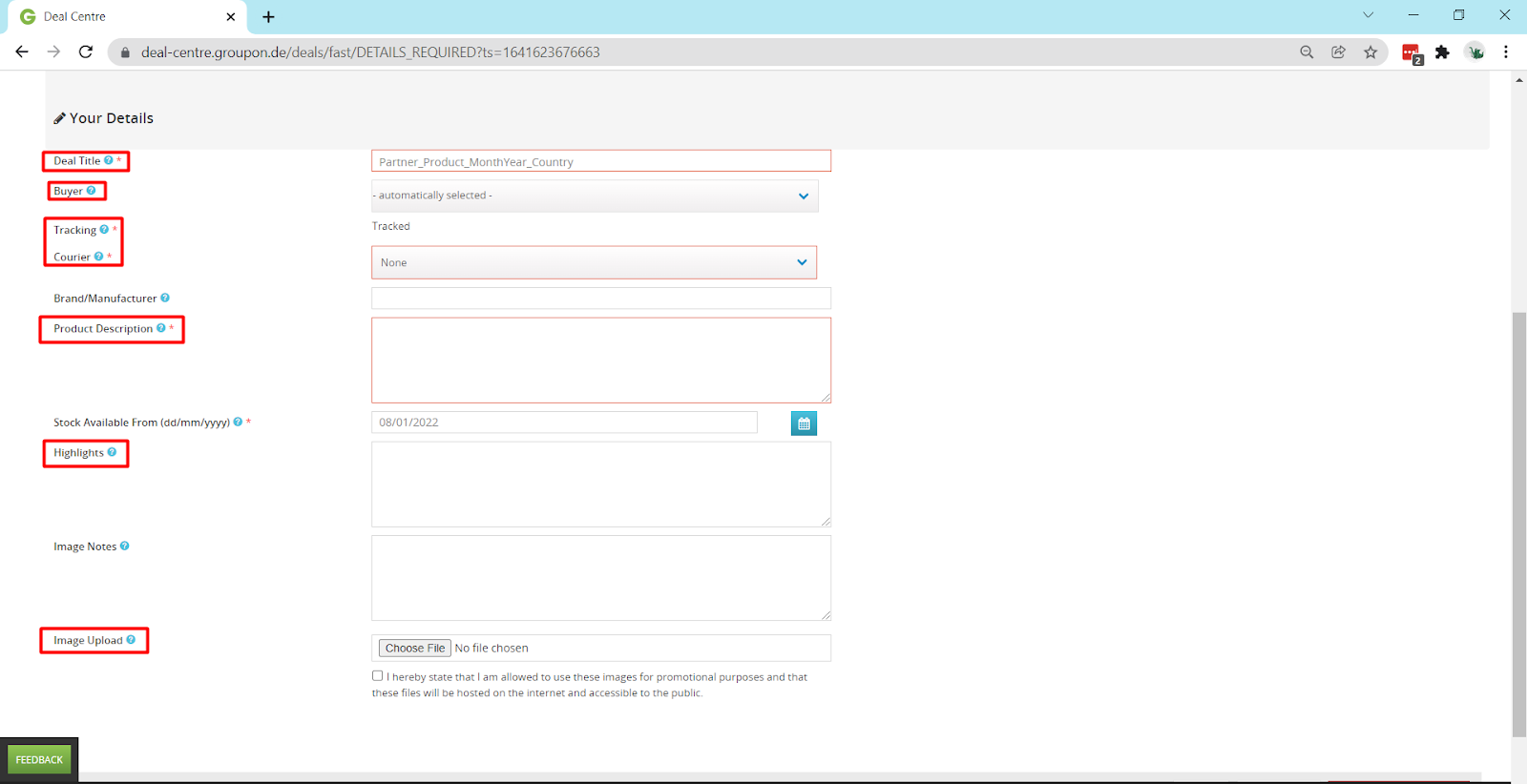Image resolution: width=1527 pixels, height=784 pixels.
Task: Open Chrome three-dot menu
Action: tap(1506, 52)
